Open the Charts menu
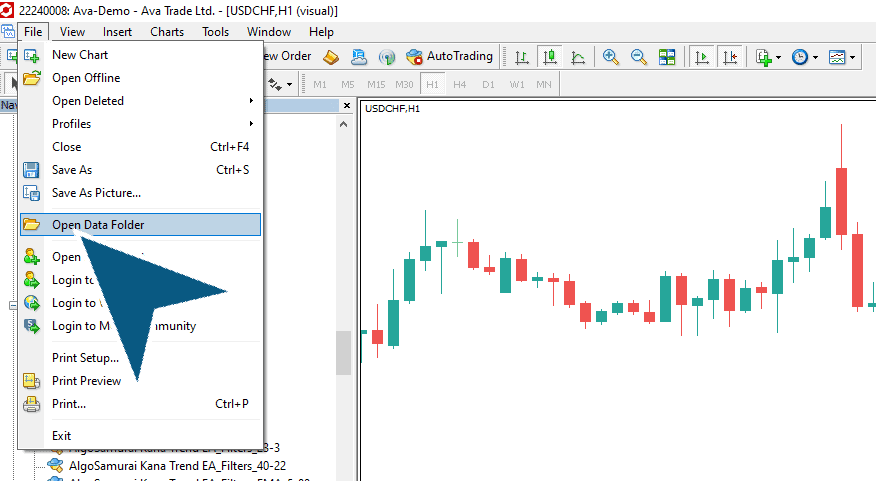The height and width of the screenshot is (481, 876). coord(167,32)
